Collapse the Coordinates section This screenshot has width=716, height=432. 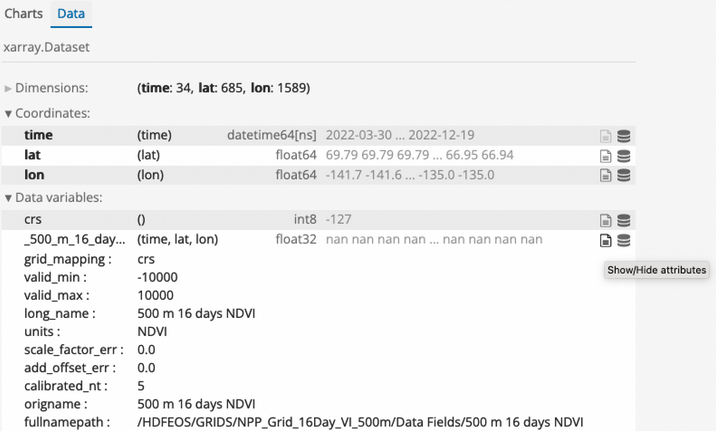click(47, 113)
